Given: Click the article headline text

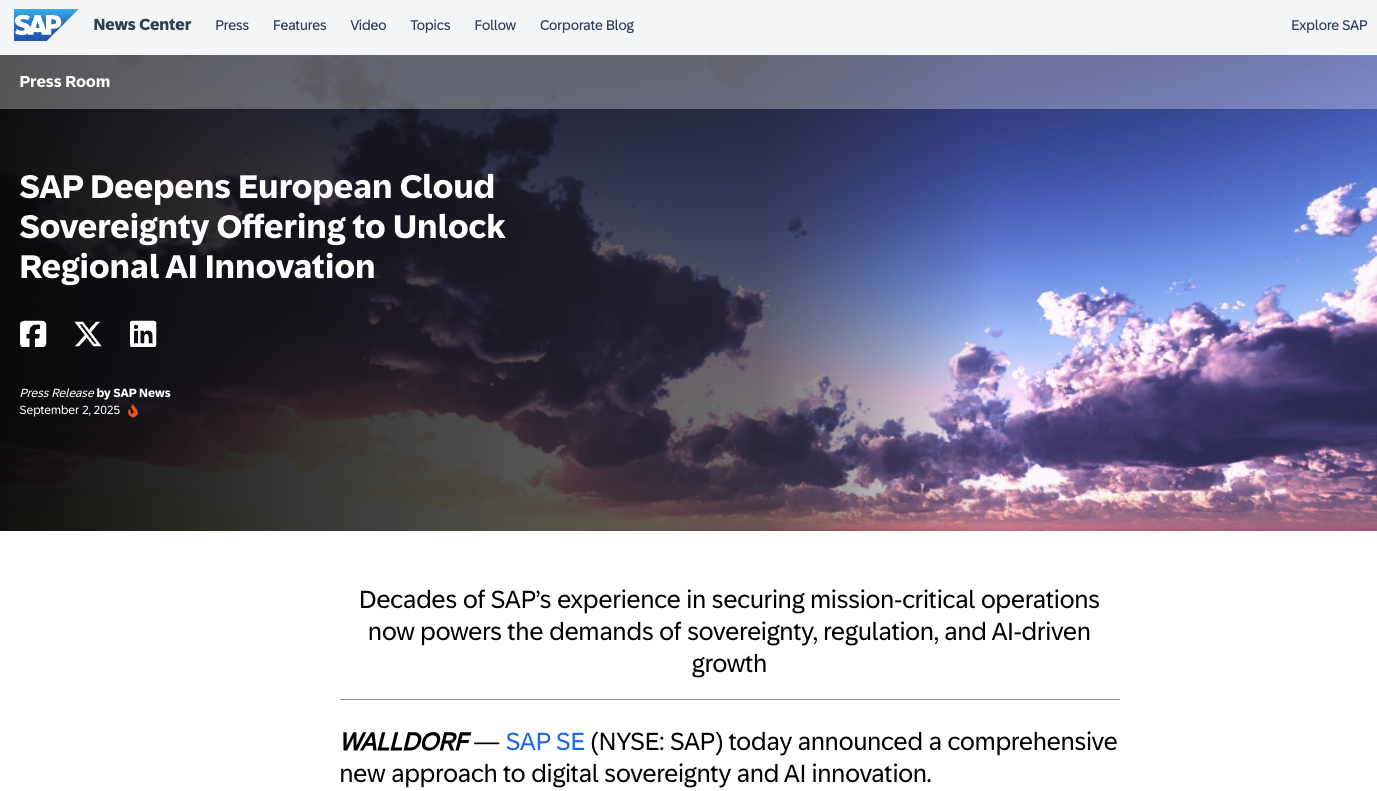Looking at the screenshot, I should point(263,227).
